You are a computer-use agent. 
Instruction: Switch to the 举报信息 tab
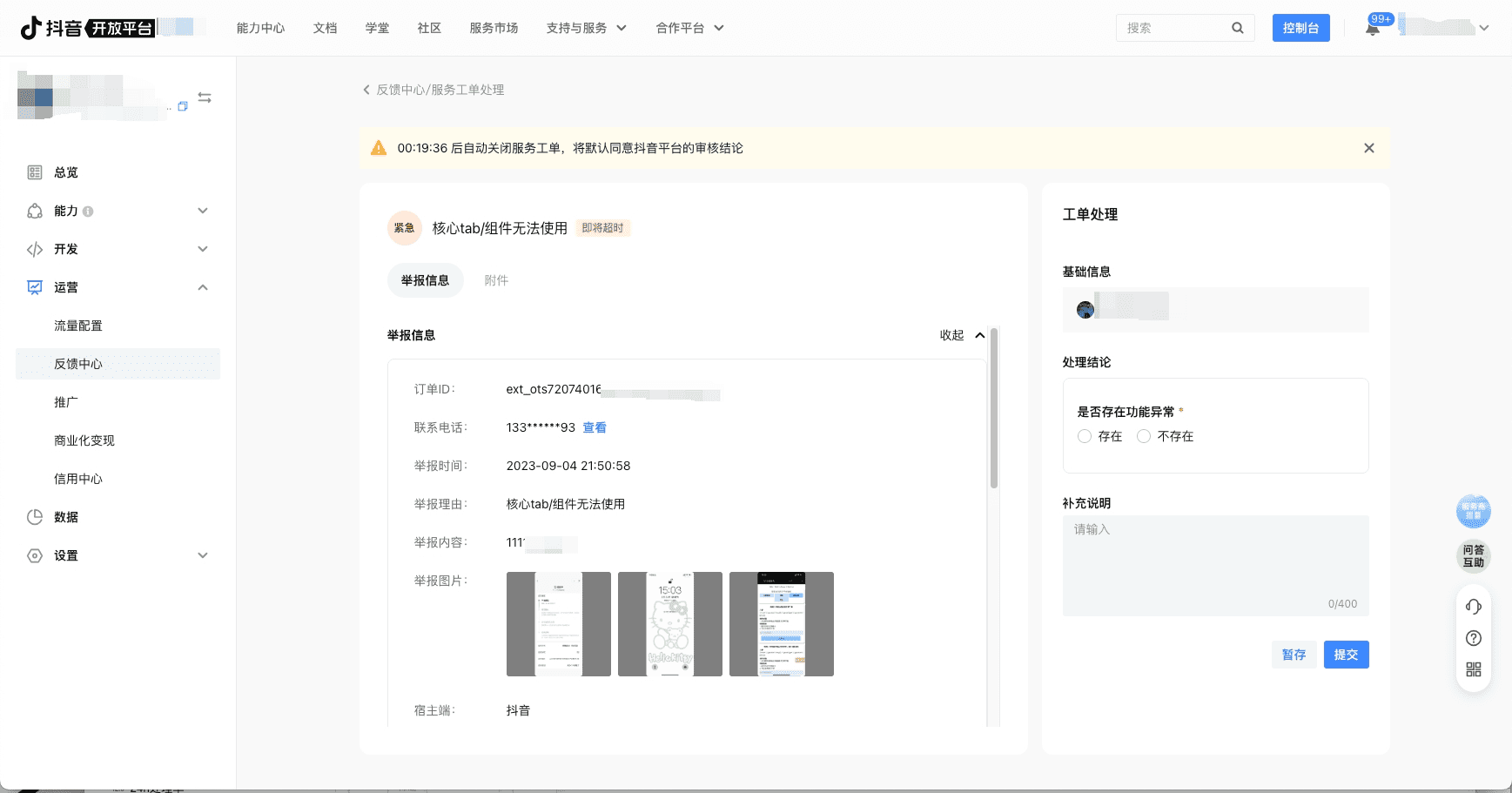pyautogui.click(x=425, y=280)
